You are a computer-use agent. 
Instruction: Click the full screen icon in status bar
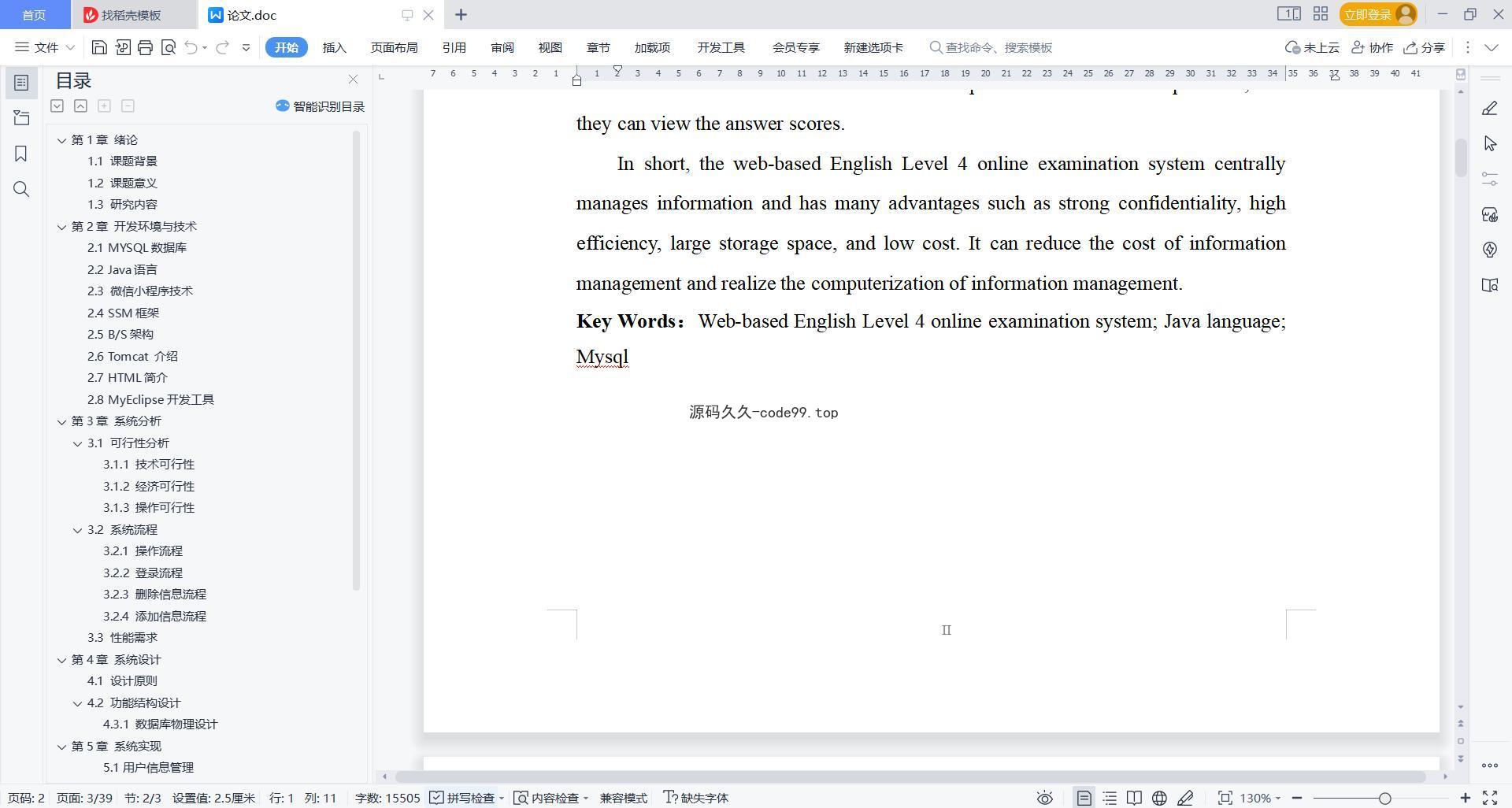1489,798
